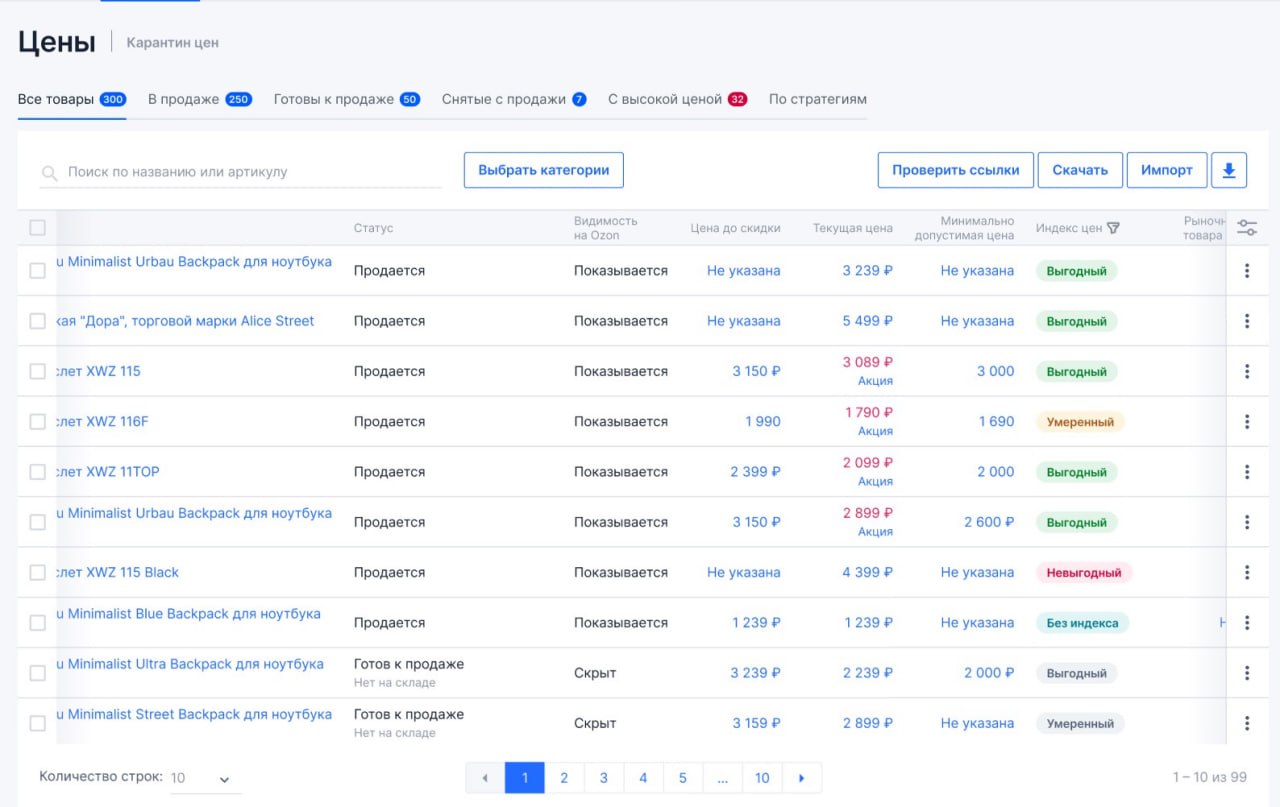Image resolution: width=1280 pixels, height=807 pixels.
Task: Go to next page using arrow
Action: coord(801,778)
